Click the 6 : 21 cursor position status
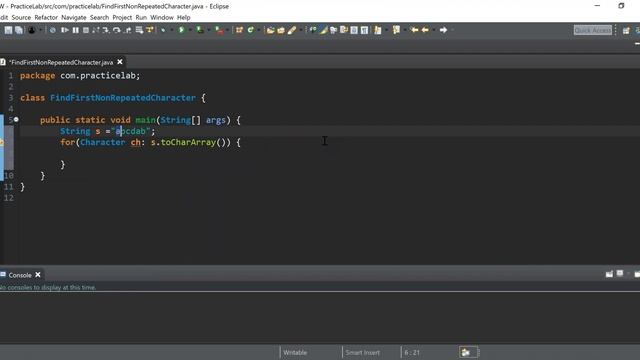This screenshot has width=640, height=360. pos(412,352)
